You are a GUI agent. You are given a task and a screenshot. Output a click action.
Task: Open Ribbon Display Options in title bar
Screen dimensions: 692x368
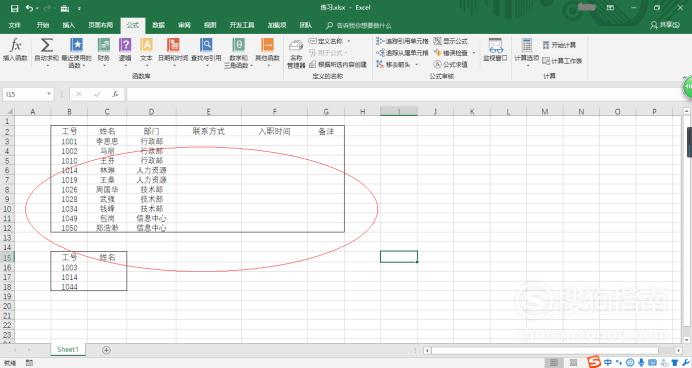click(x=610, y=8)
